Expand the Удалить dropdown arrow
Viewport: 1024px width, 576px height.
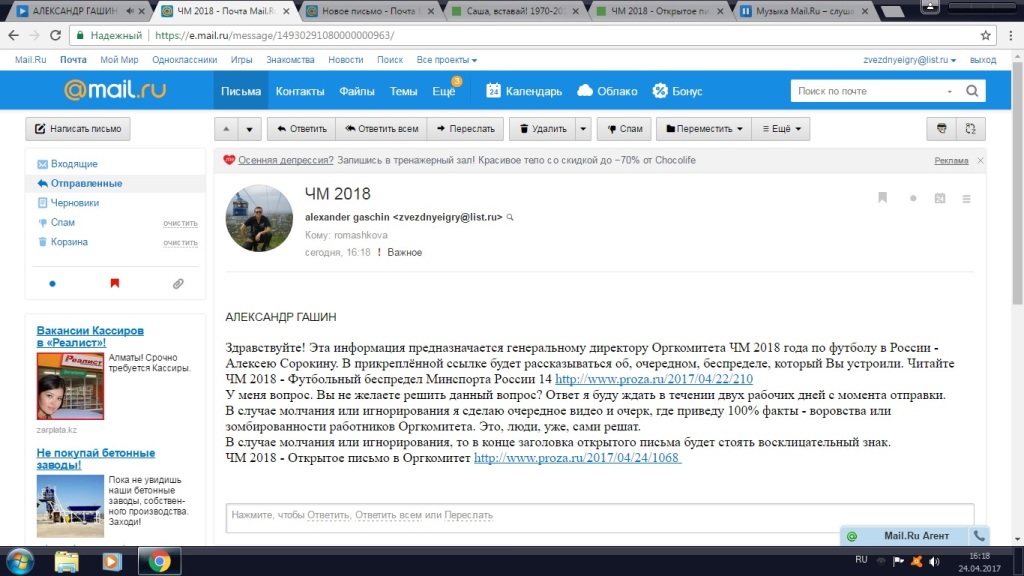[583, 129]
